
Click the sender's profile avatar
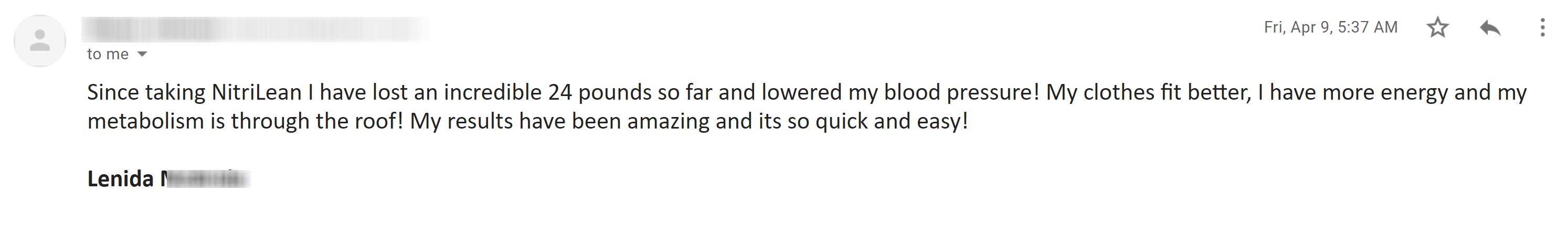tap(40, 41)
